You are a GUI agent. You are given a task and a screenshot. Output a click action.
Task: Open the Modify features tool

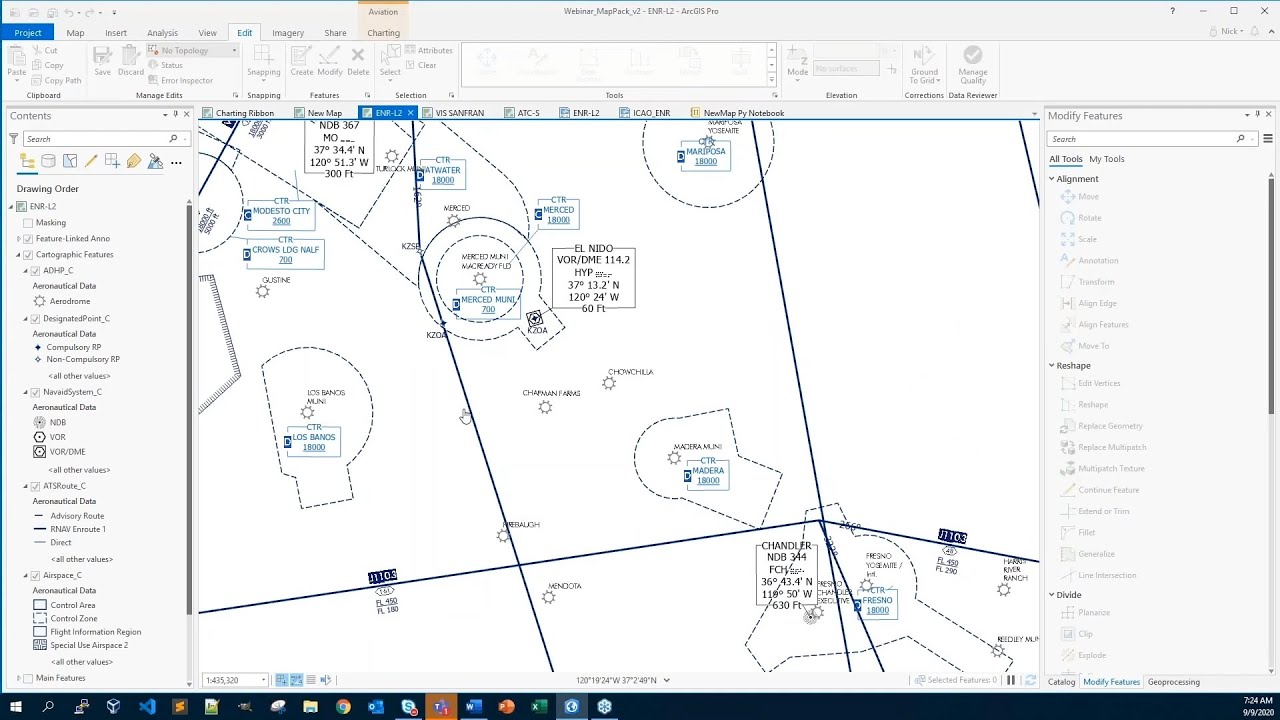(x=330, y=60)
